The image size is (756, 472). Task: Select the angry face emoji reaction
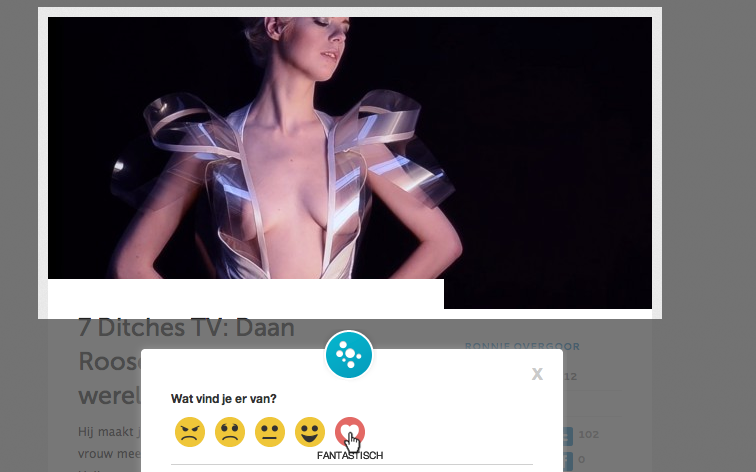pos(190,432)
